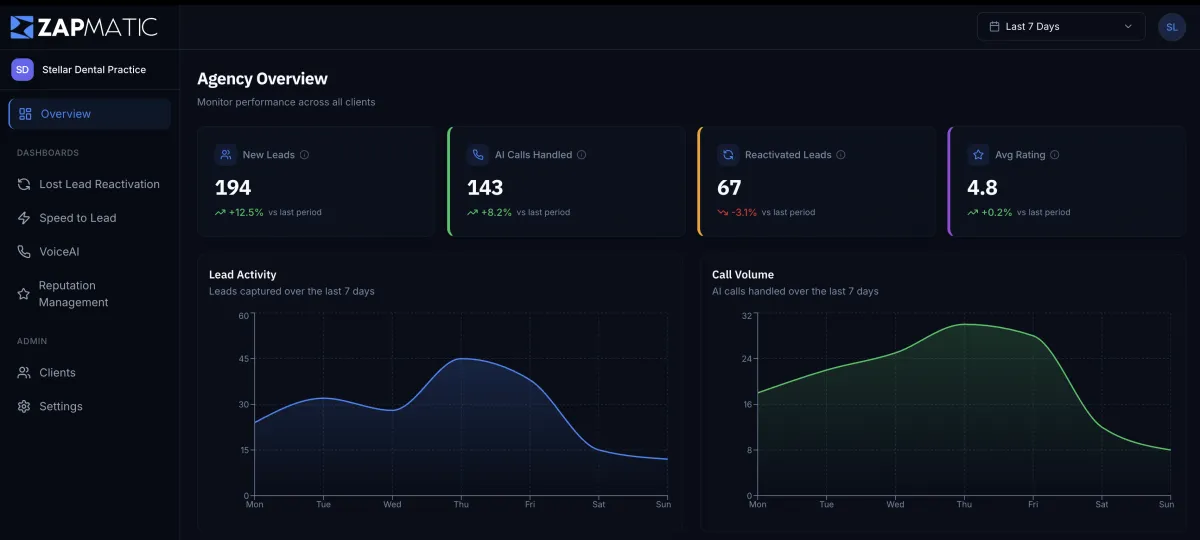Open the Last 7 Days date range dropdown

click(1061, 27)
